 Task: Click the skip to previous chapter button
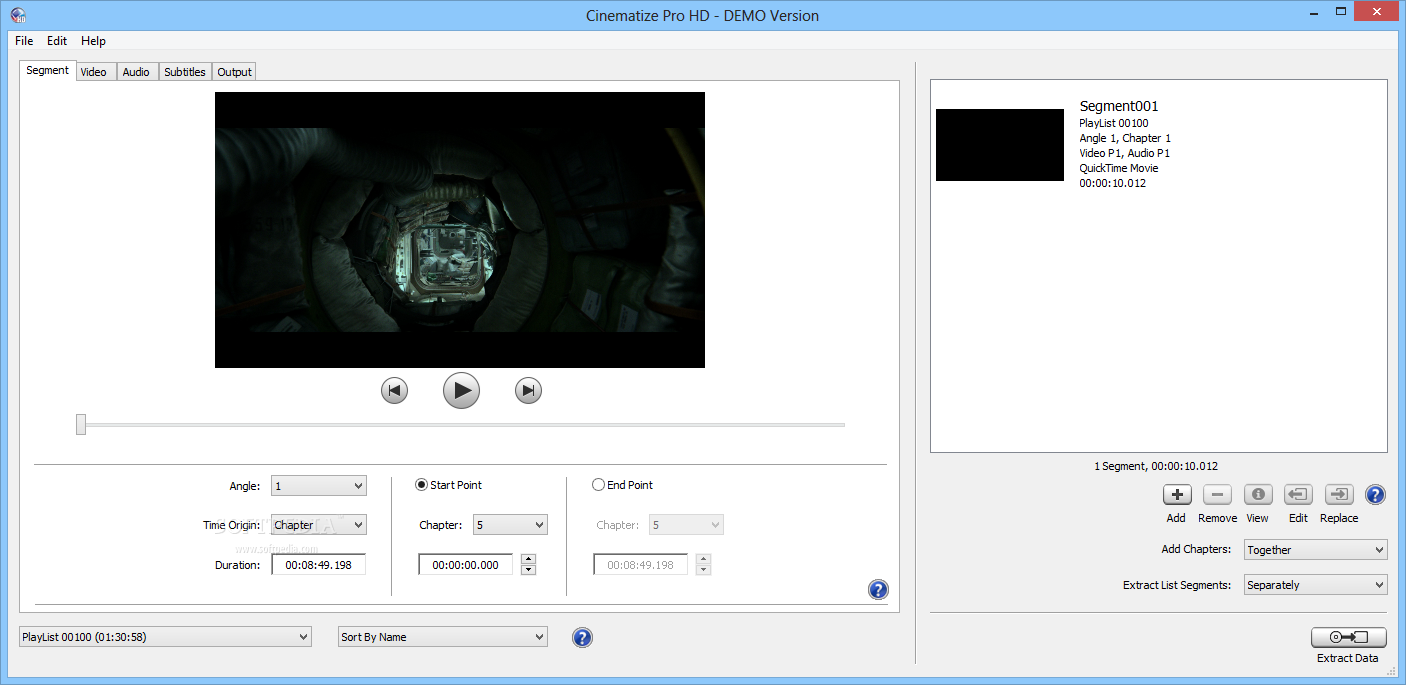[394, 391]
